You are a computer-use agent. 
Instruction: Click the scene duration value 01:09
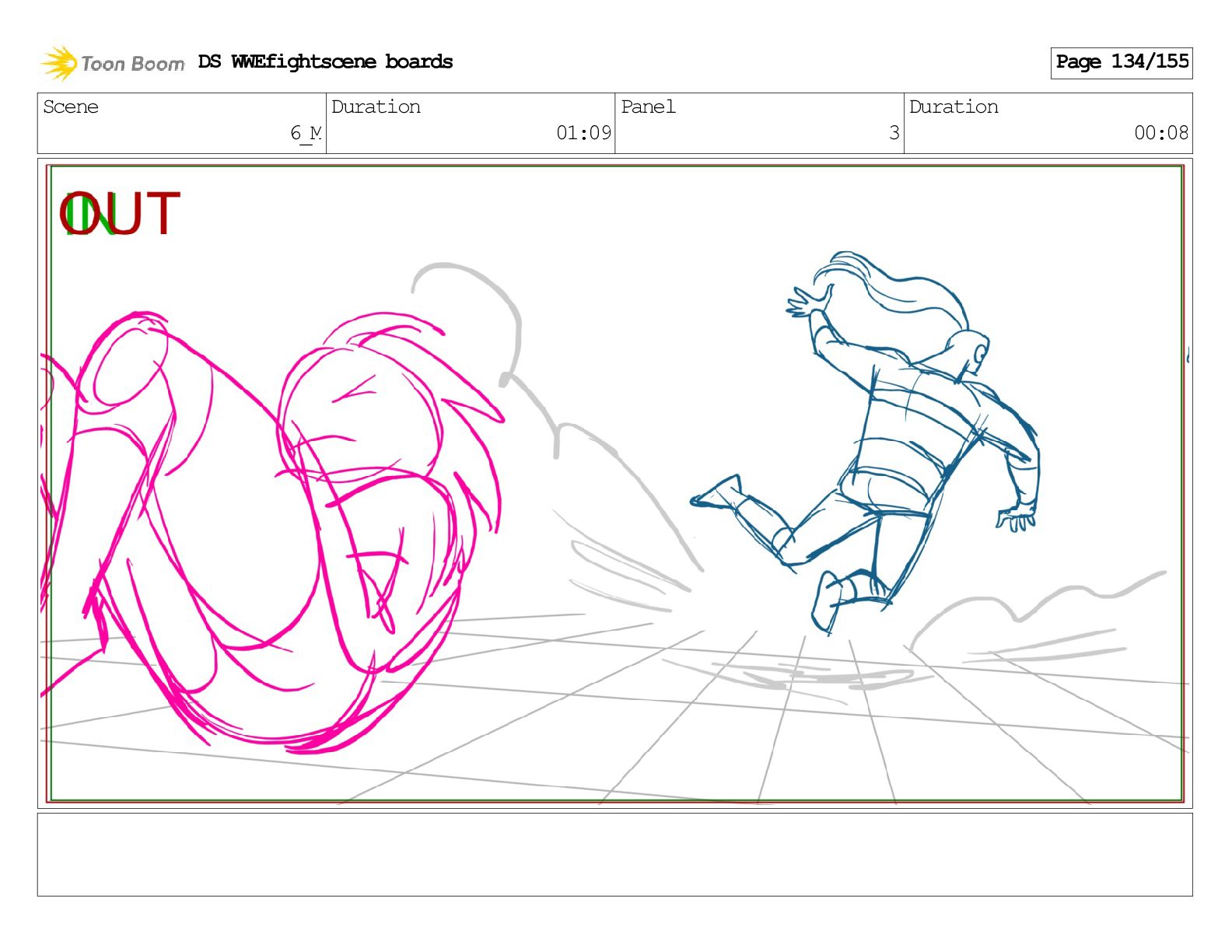click(x=583, y=133)
